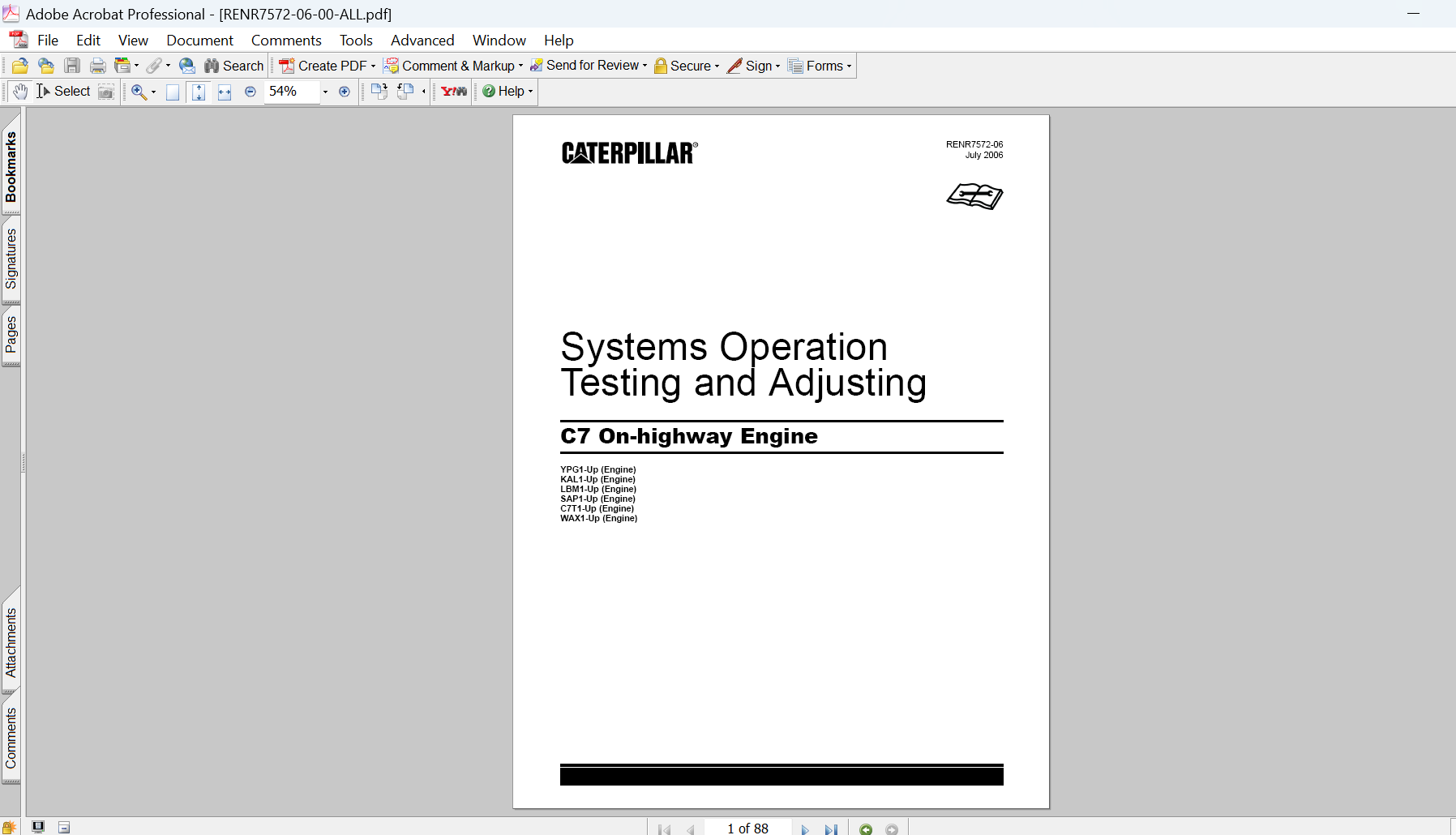The width and height of the screenshot is (1456, 835).
Task: Open the View menu
Action: (133, 41)
